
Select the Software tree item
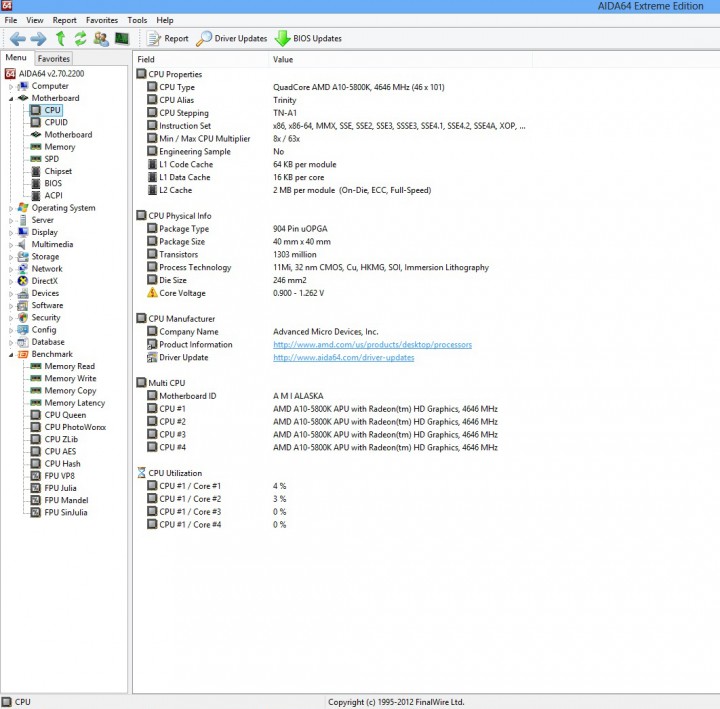pyautogui.click(x=40, y=305)
